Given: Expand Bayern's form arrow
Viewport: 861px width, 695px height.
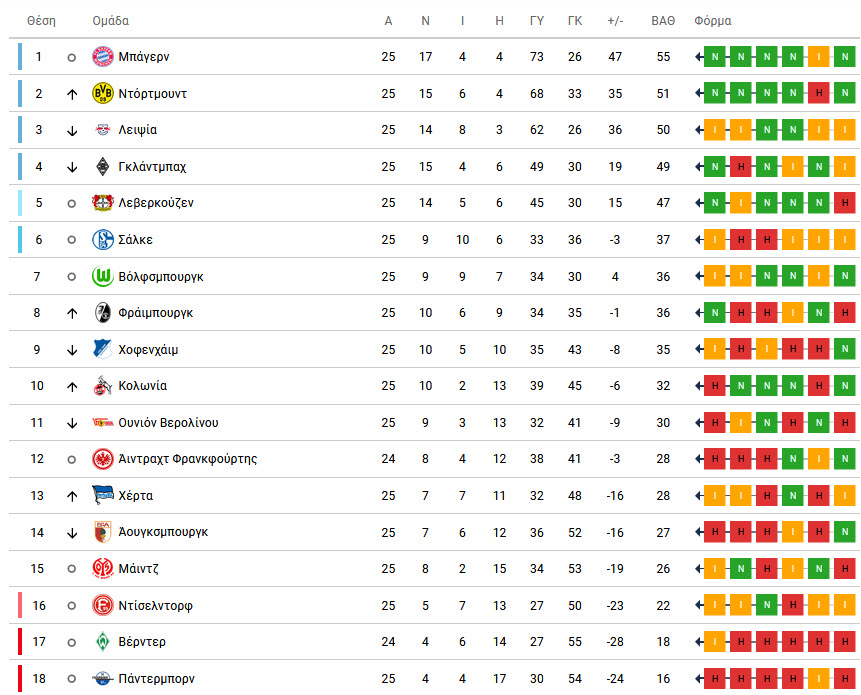Looking at the screenshot, I should pos(699,57).
